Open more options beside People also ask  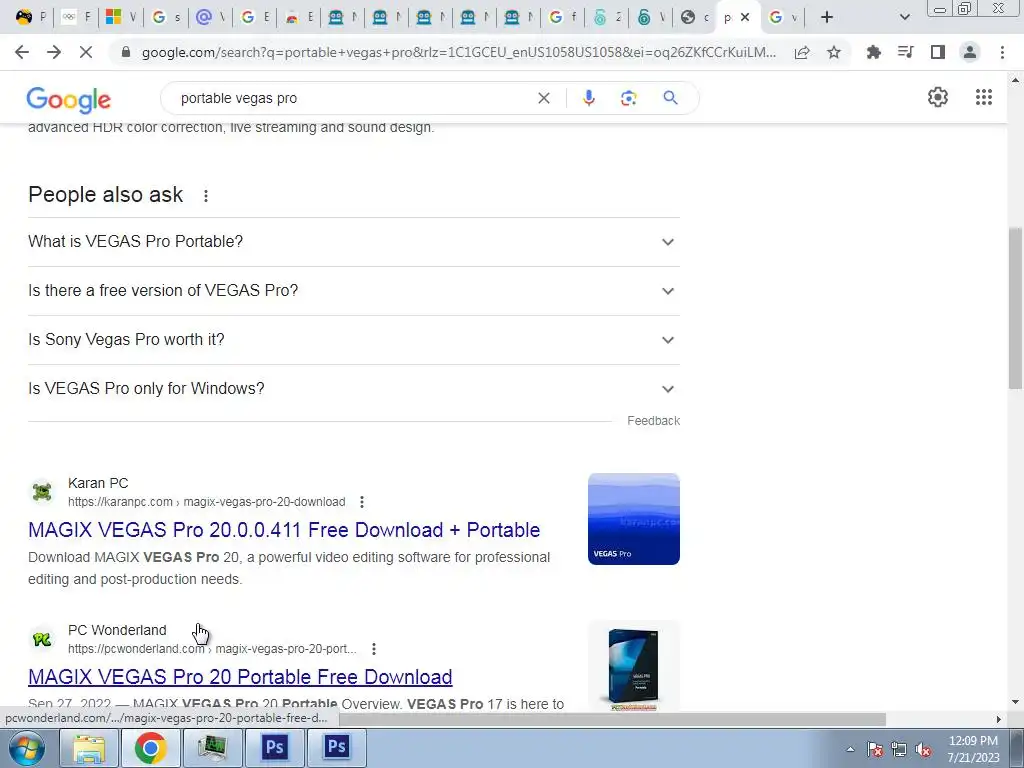tap(206, 196)
